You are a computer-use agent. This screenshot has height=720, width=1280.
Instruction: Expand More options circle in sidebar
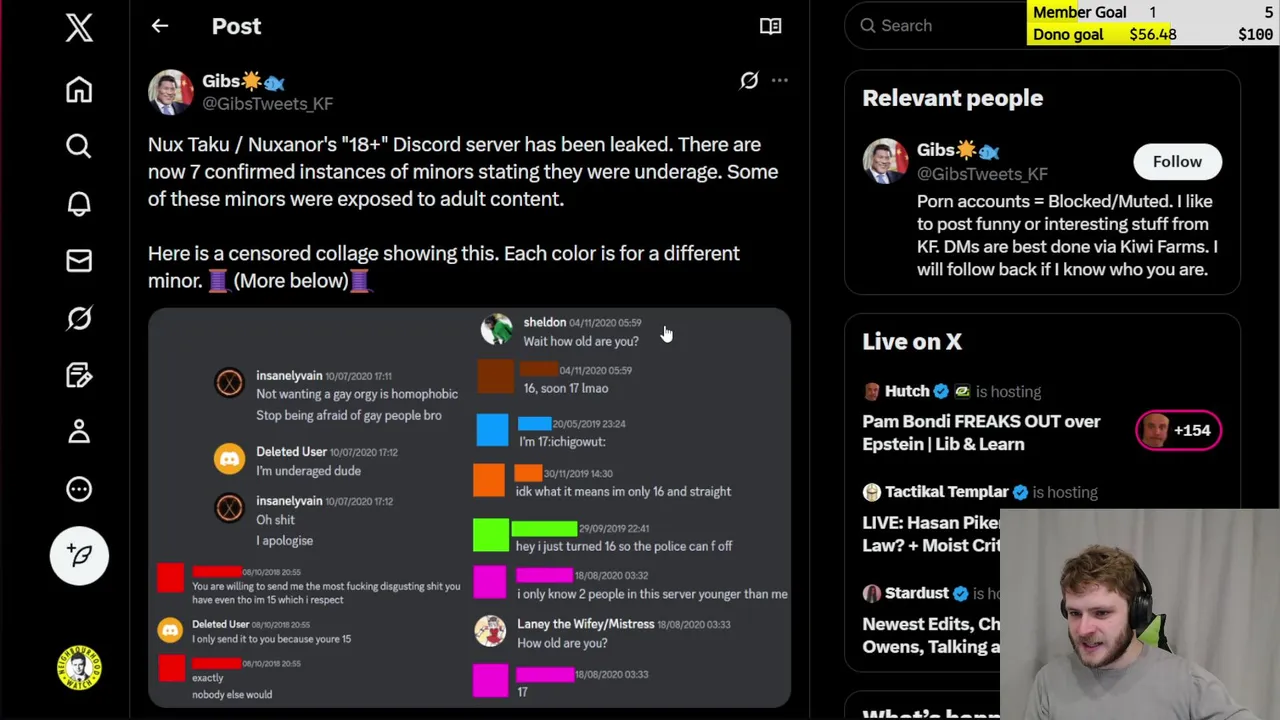pos(79,489)
